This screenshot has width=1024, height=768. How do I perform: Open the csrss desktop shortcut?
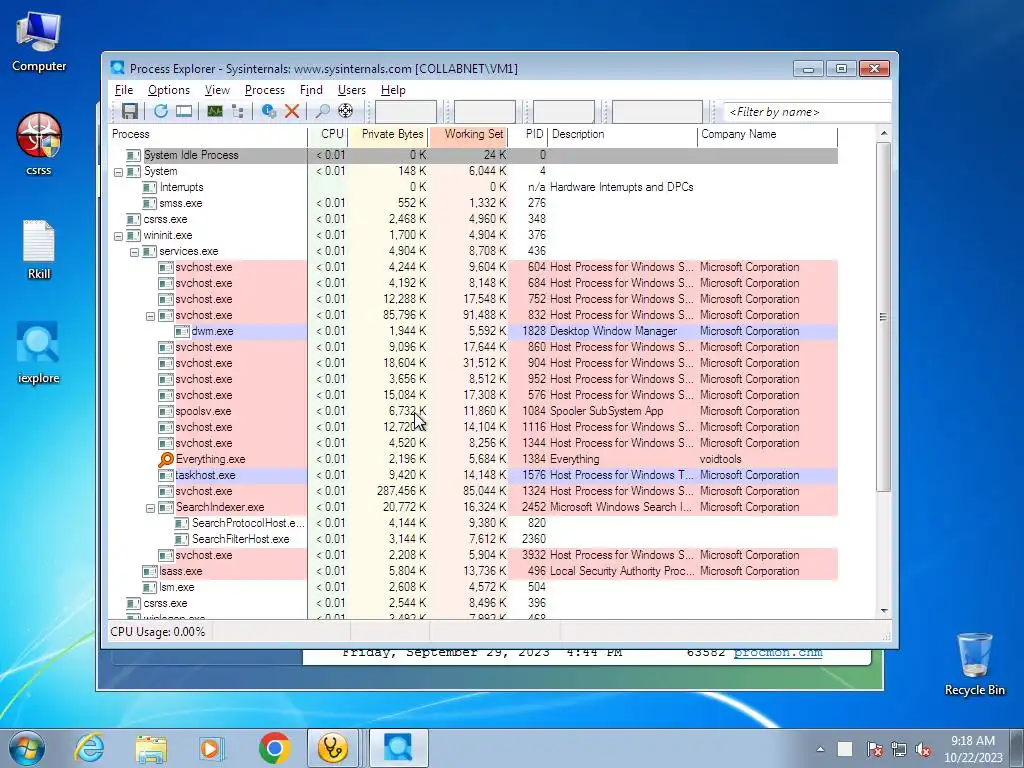tap(39, 144)
